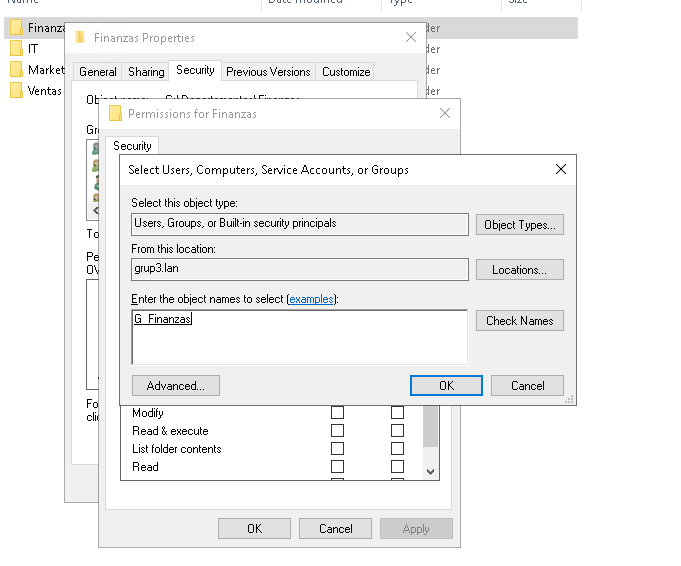Open the examples help link
Viewport: 681px width, 566px height.
[x=312, y=300]
